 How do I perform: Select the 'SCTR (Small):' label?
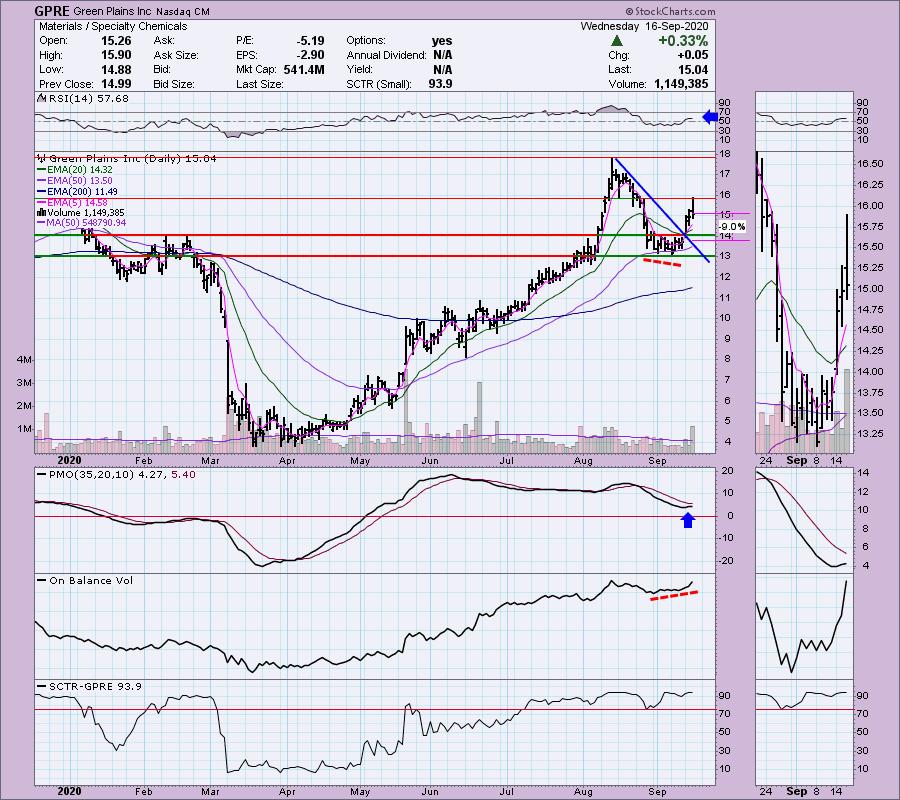coord(379,84)
